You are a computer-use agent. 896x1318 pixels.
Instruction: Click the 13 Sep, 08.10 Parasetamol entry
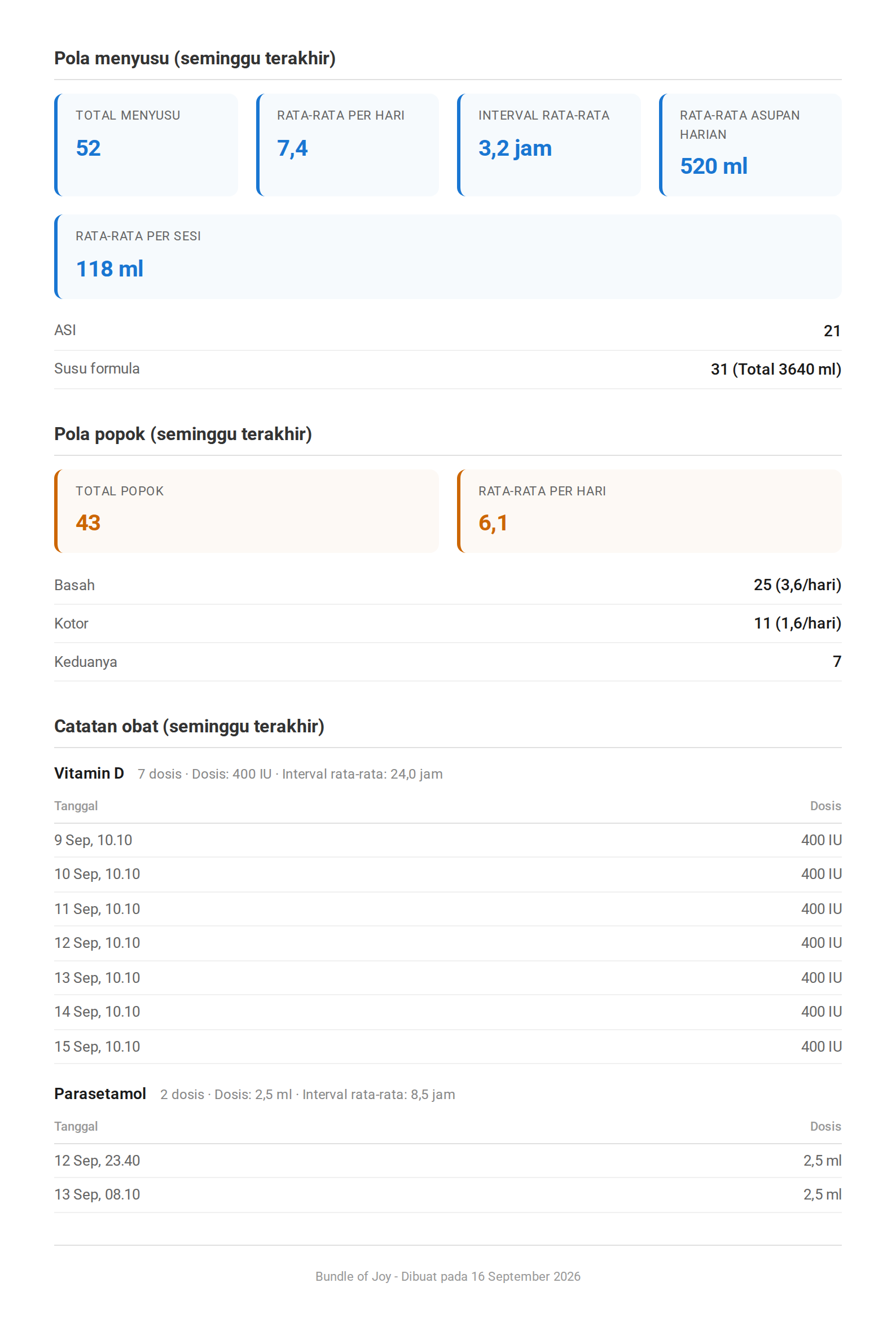click(448, 1195)
